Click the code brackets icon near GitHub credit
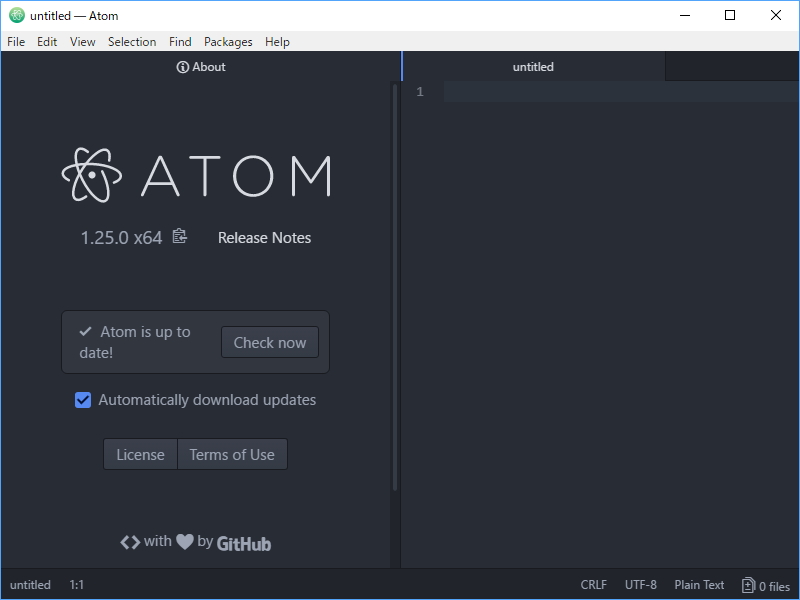The image size is (800, 600). click(x=130, y=542)
